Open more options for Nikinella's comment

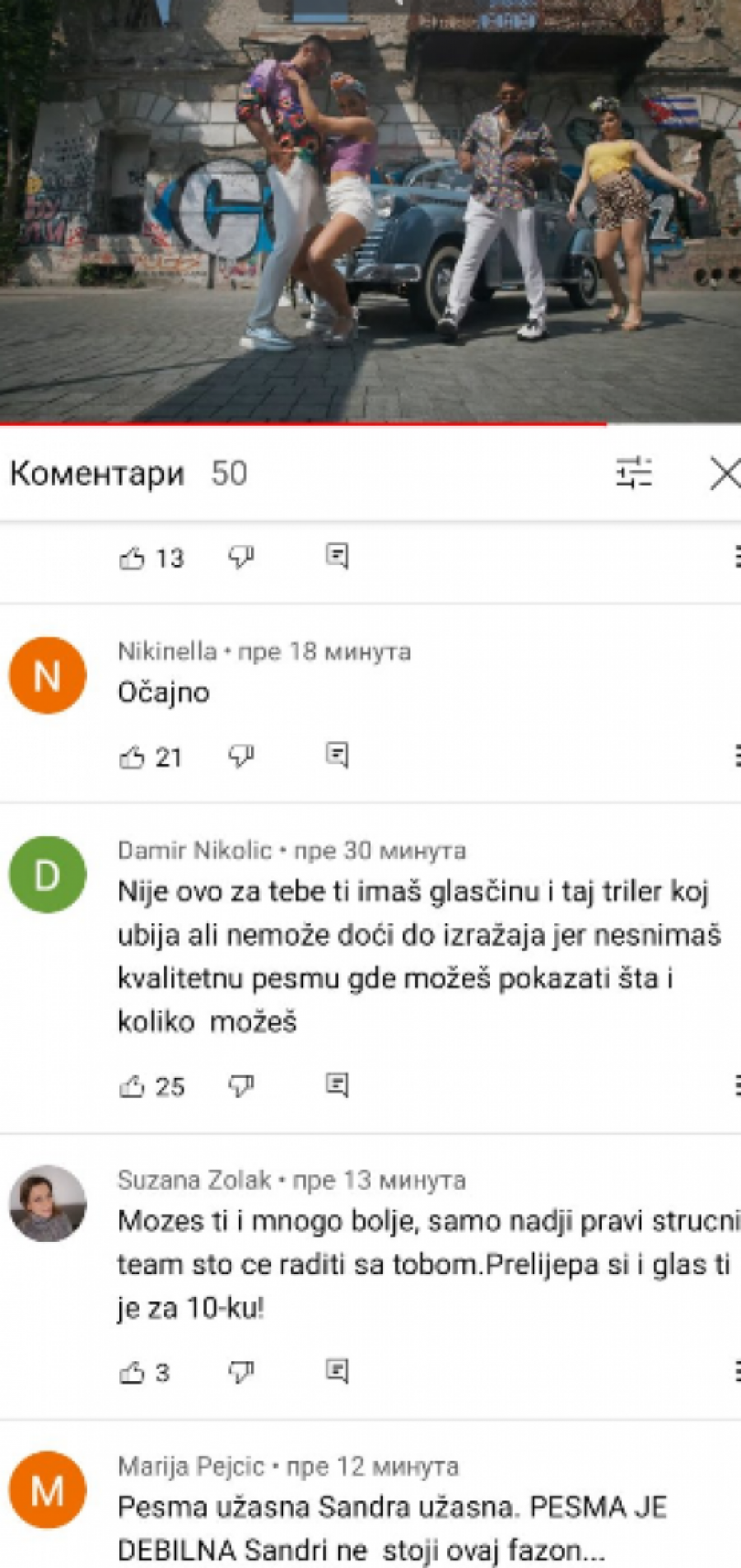pos(735,755)
